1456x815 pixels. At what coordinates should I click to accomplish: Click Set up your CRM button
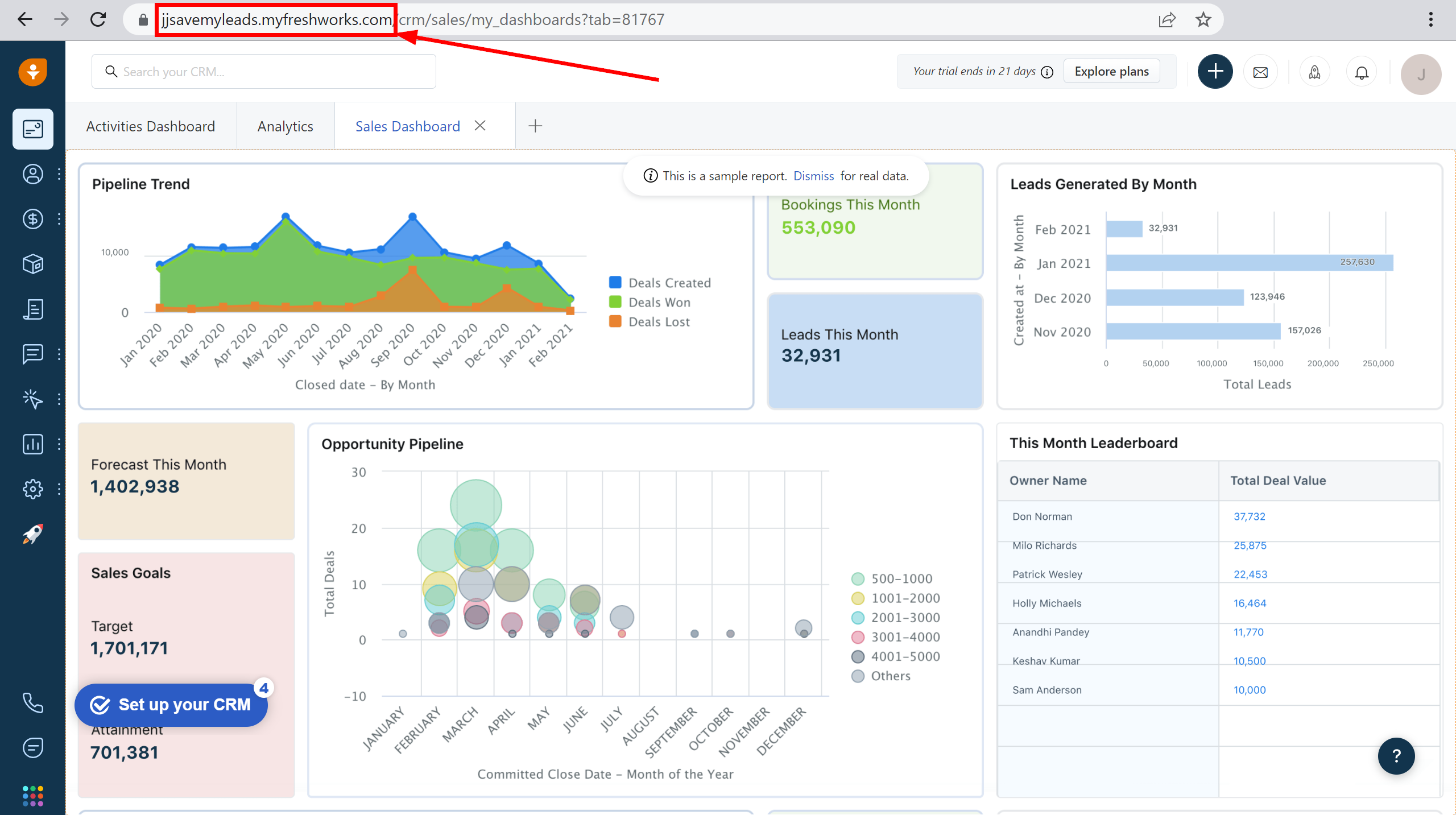point(171,705)
